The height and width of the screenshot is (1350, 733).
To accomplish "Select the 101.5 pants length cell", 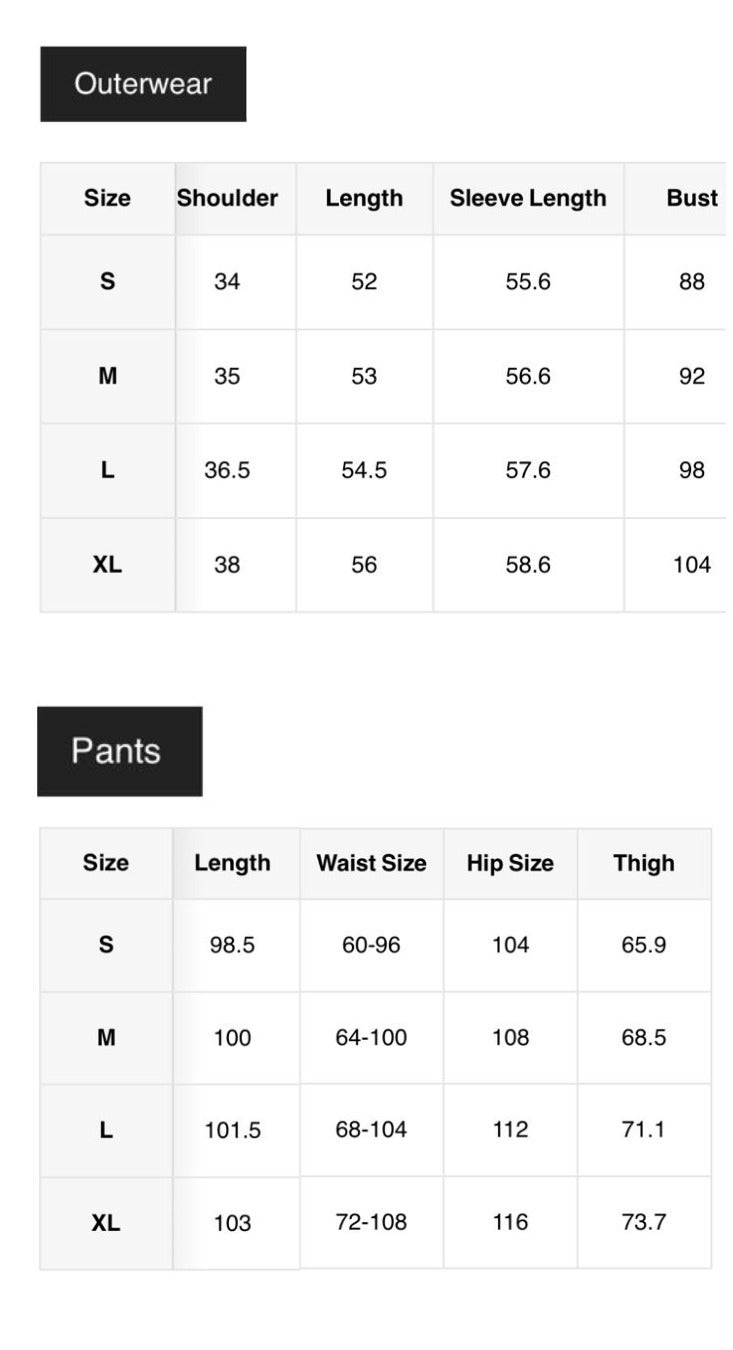I will point(232,1130).
